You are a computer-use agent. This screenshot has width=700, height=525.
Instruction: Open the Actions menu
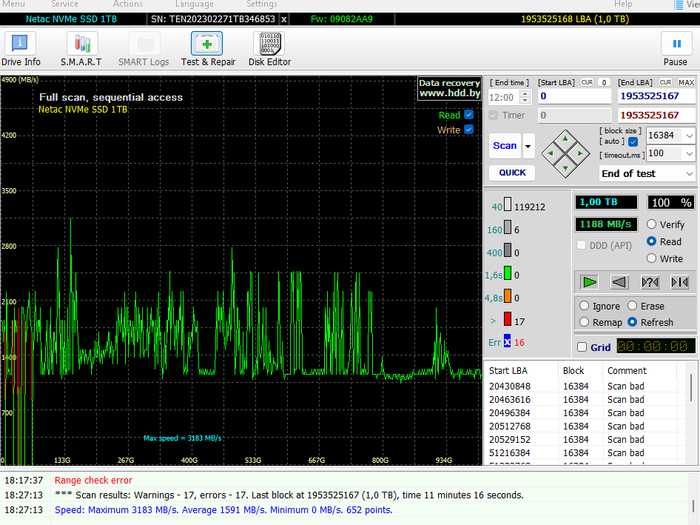click(128, 4)
